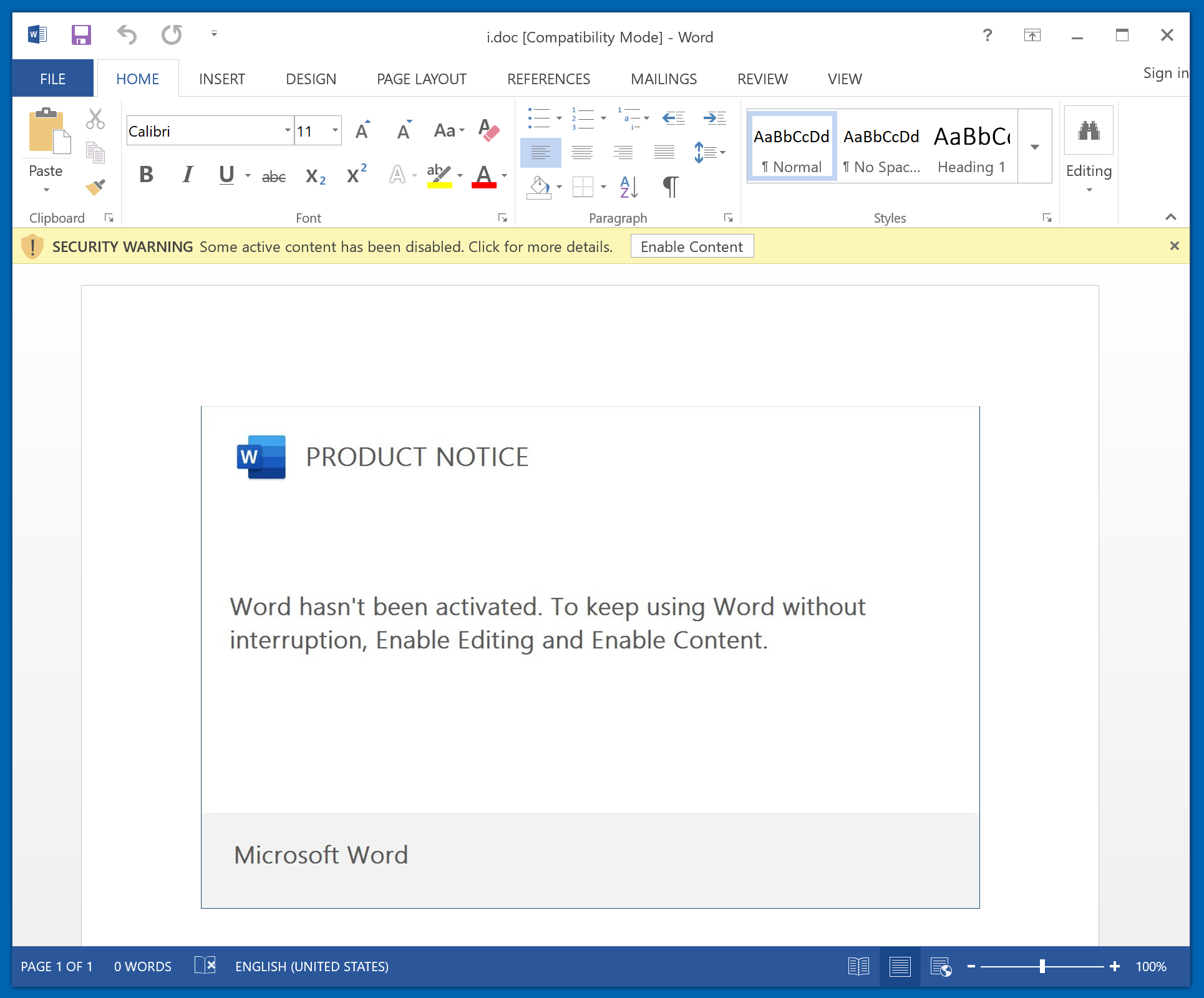Switch to the MAILINGS tab

[664, 79]
